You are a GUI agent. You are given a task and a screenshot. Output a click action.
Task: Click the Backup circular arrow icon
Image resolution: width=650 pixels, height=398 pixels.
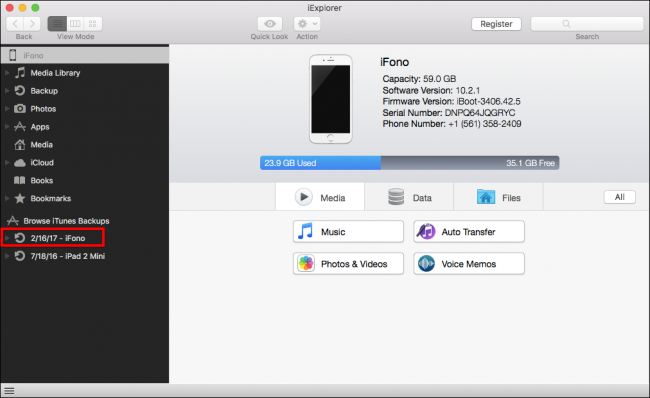[x=19, y=90]
